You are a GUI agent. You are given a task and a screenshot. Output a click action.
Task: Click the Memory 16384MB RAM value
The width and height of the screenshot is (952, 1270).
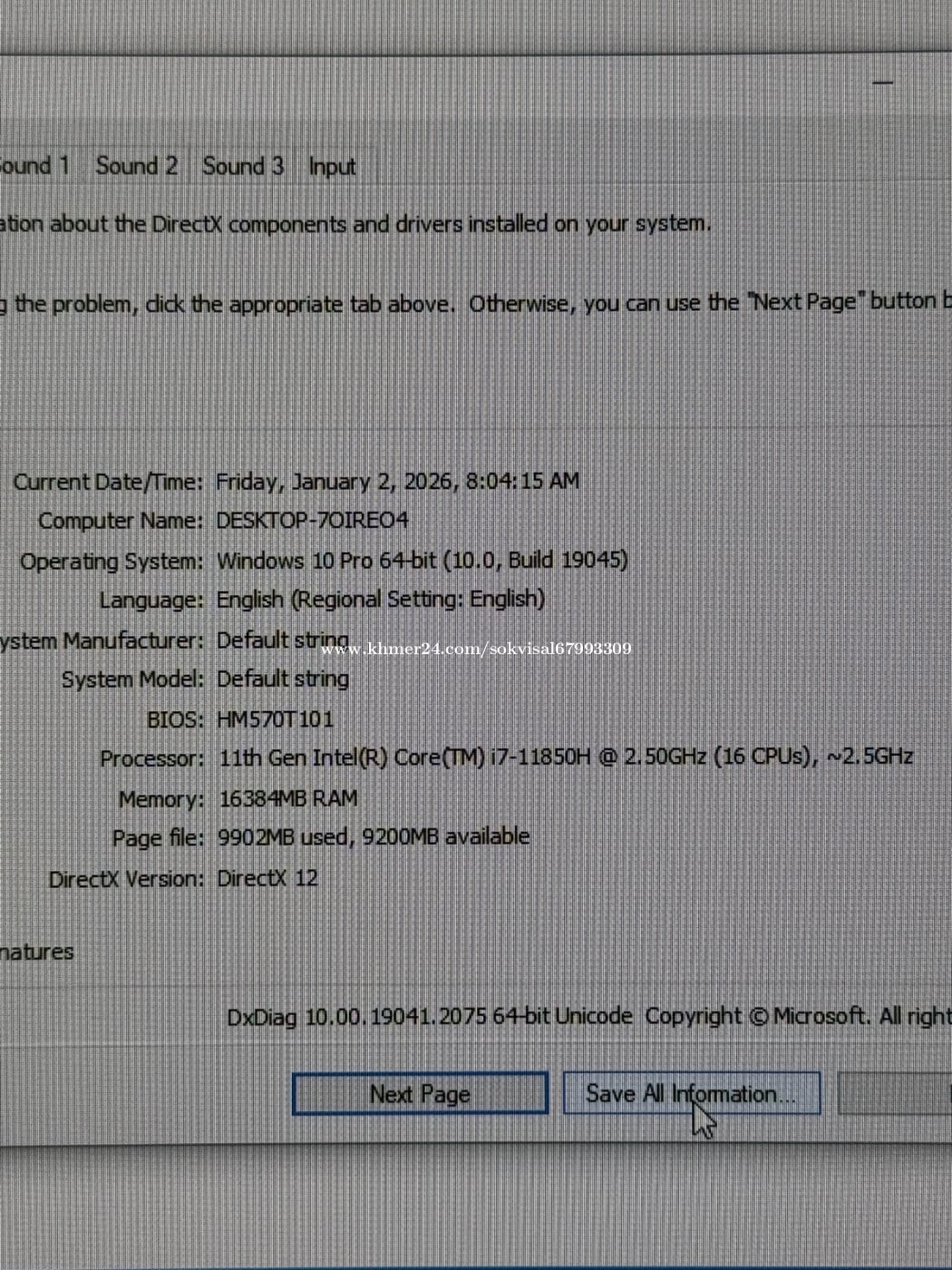(x=287, y=799)
